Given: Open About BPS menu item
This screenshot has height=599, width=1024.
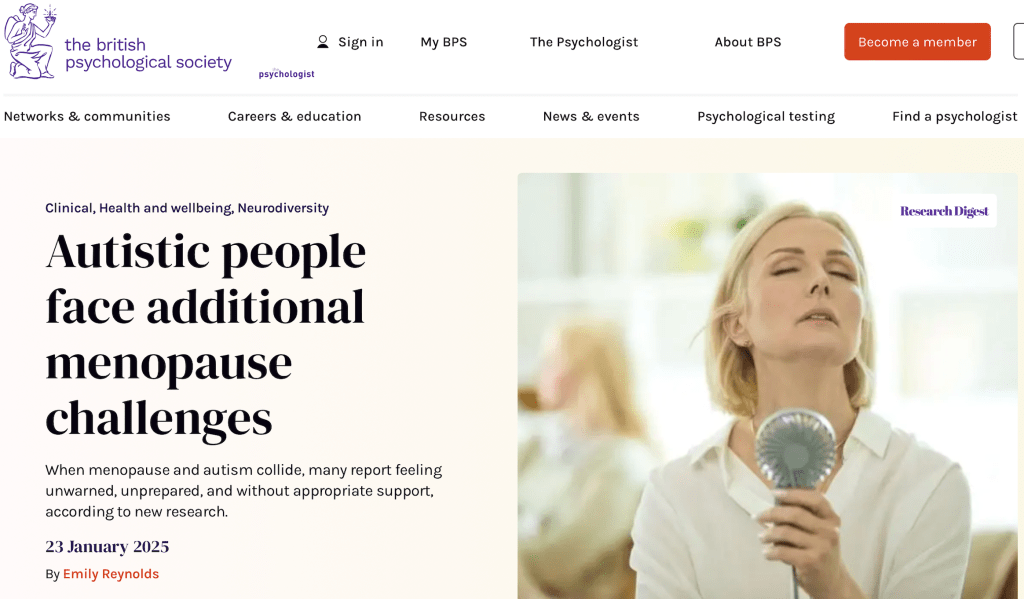Looking at the screenshot, I should click(748, 42).
